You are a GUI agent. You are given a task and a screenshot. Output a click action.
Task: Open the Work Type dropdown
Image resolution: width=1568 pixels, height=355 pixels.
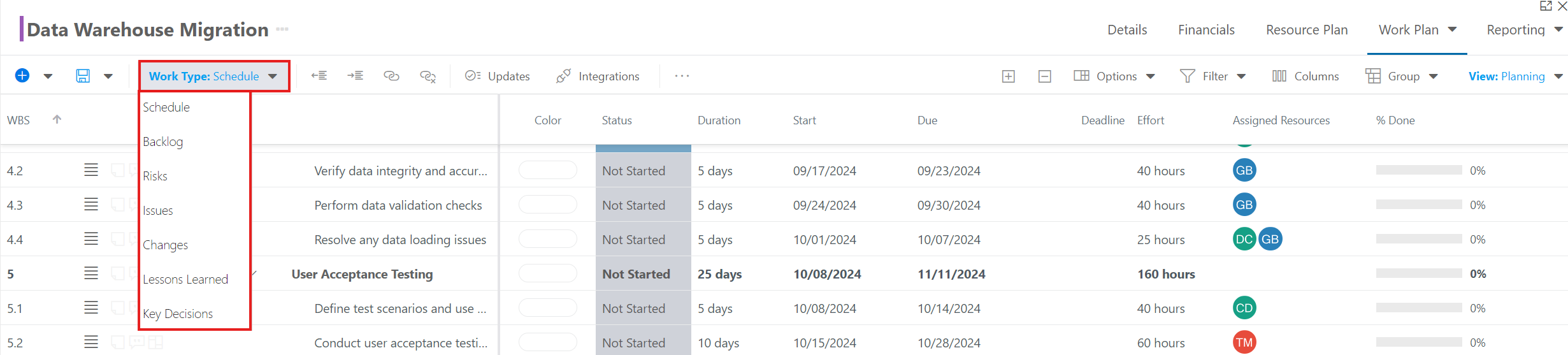coord(213,76)
